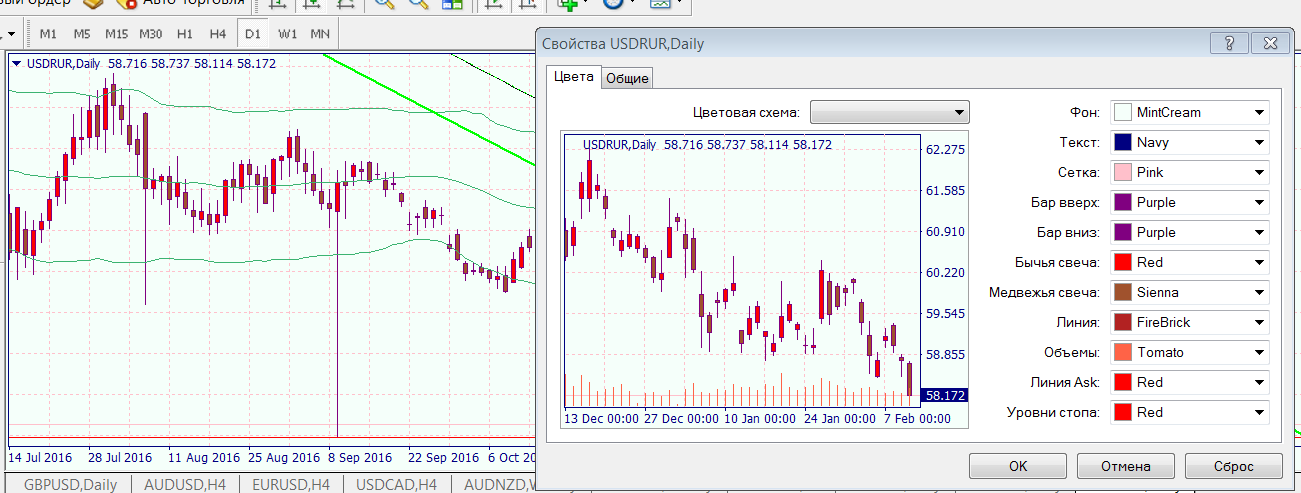Click the Авто-торговля toolbar button icon
This screenshot has height=493, width=1301.
[x=127, y=4]
